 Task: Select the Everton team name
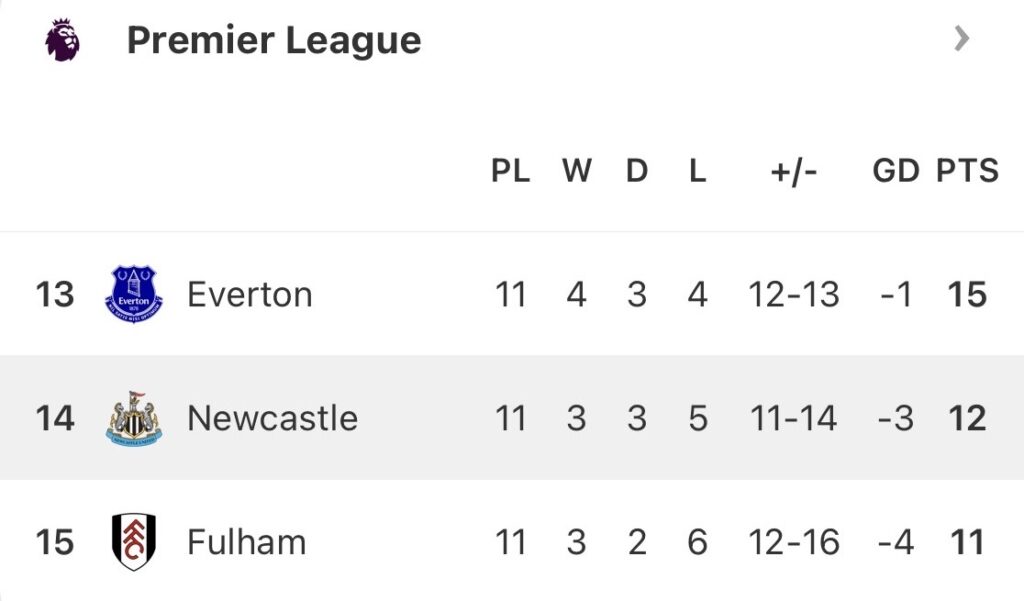coord(250,295)
